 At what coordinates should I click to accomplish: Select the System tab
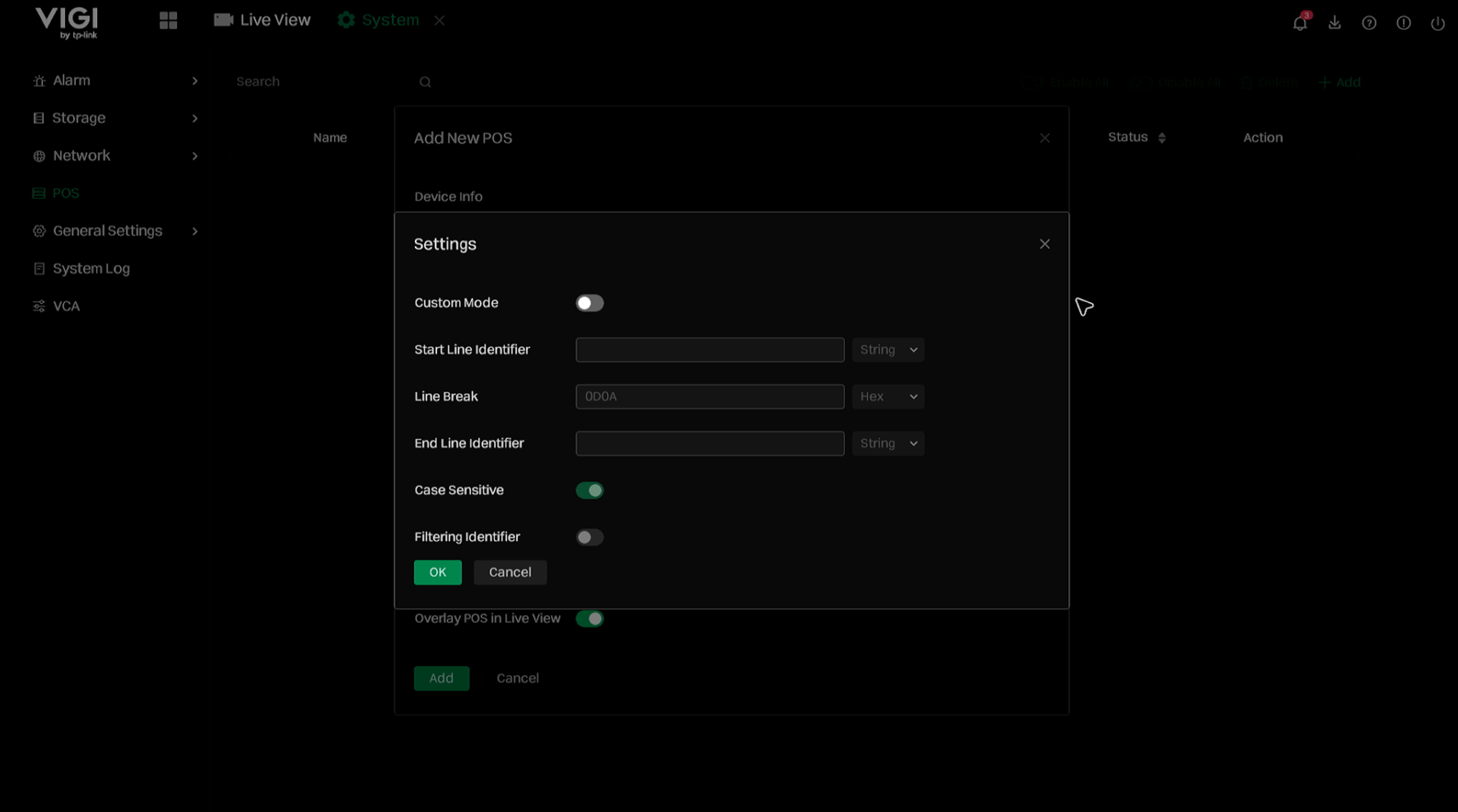(x=379, y=20)
